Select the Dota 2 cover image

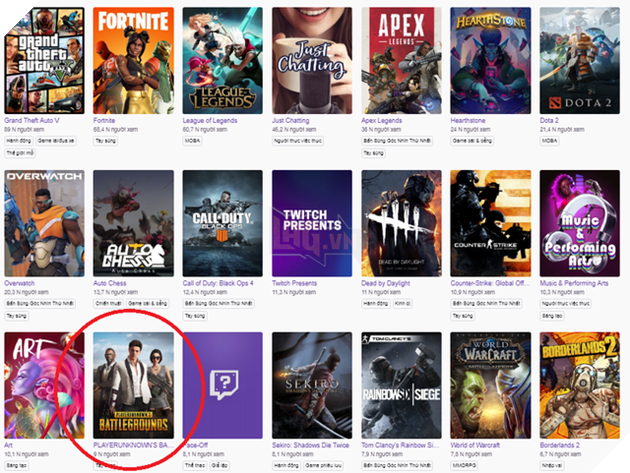[x=580, y=60]
